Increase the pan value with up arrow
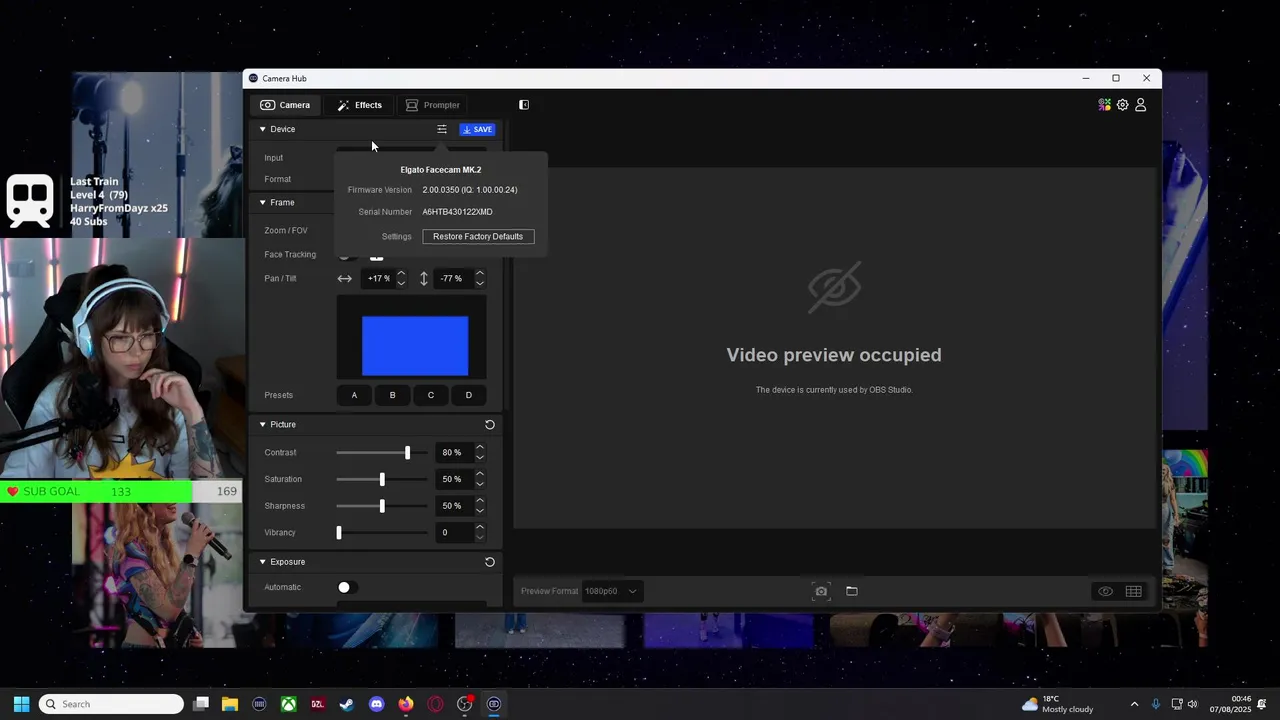The height and width of the screenshot is (720, 1280). 401,274
